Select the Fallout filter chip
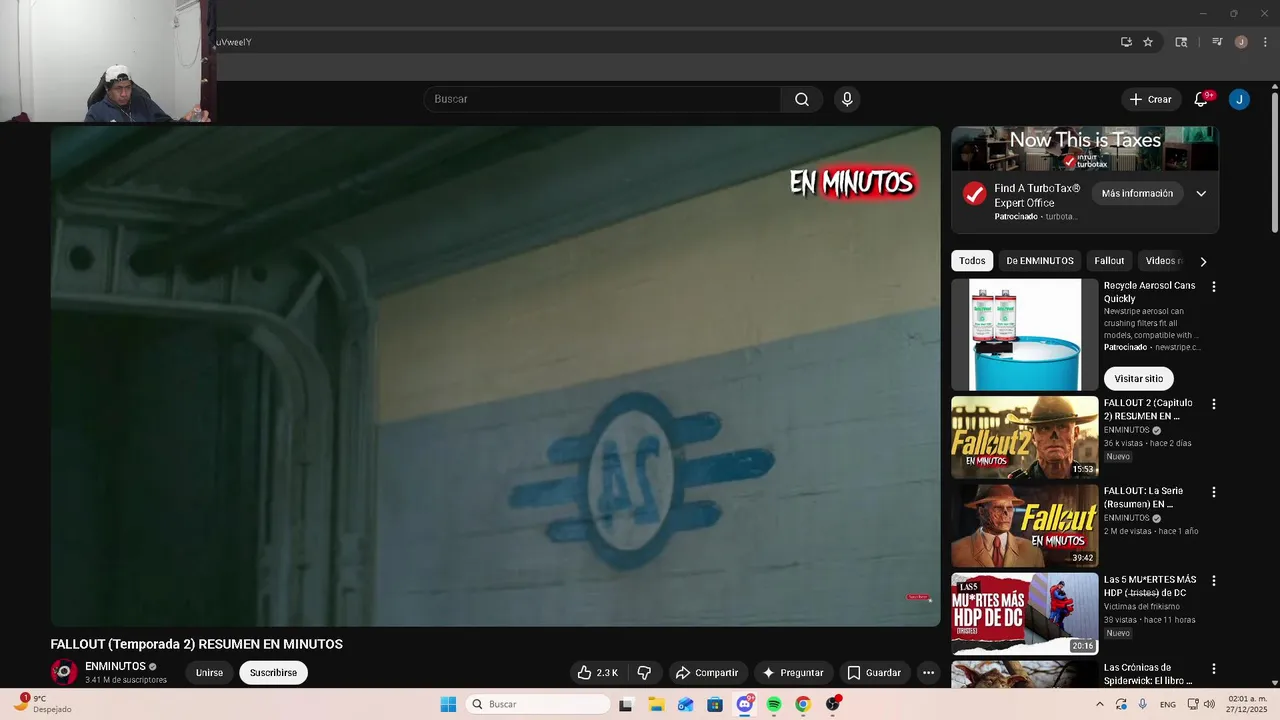The image size is (1280, 720). point(1109,261)
